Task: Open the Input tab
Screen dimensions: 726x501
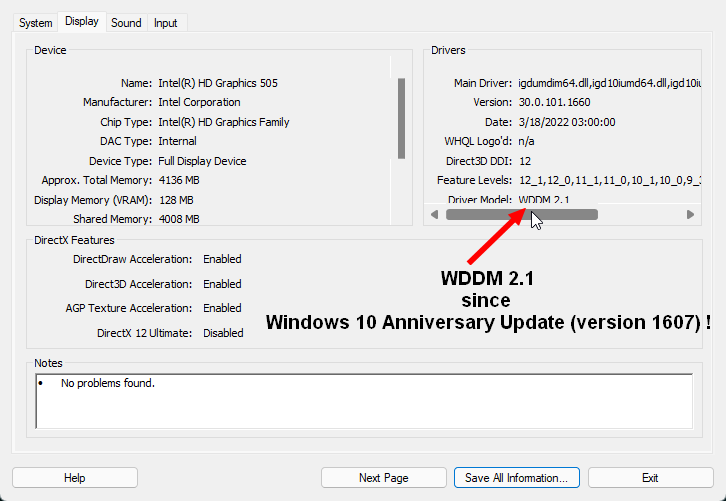Action: point(166,23)
